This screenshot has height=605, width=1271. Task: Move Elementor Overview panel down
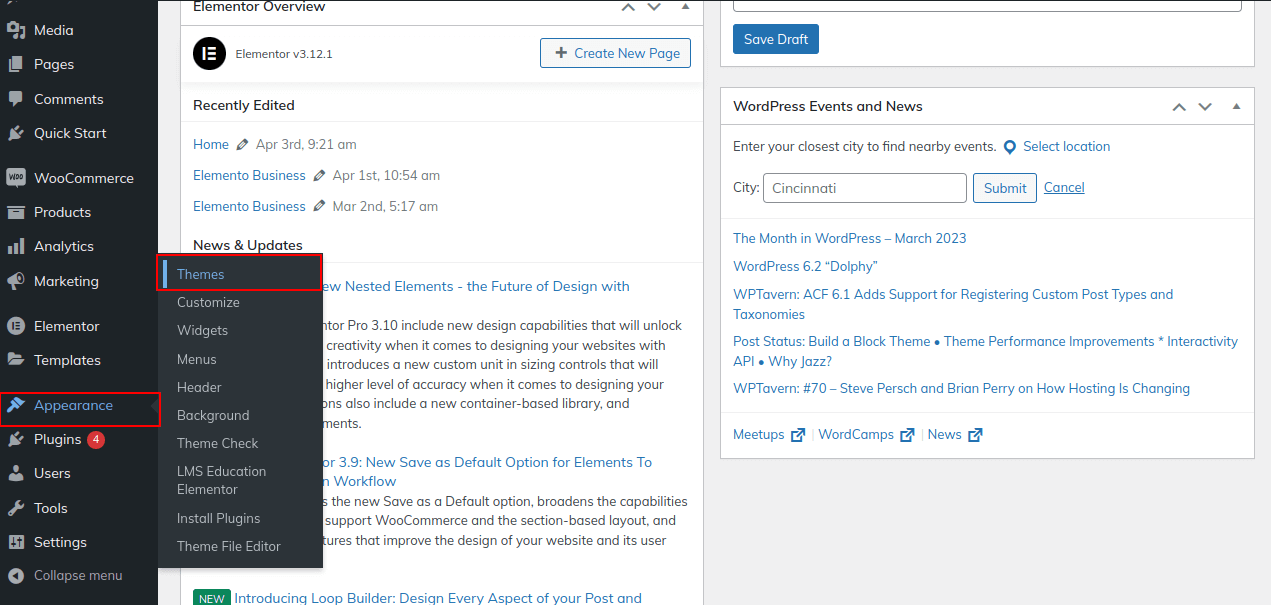pos(654,7)
